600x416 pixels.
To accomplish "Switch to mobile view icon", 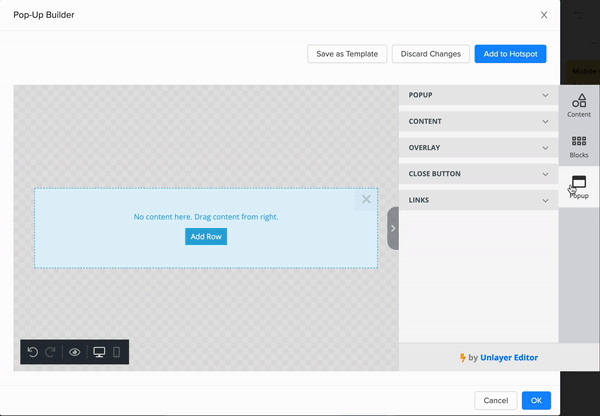I will (117, 352).
